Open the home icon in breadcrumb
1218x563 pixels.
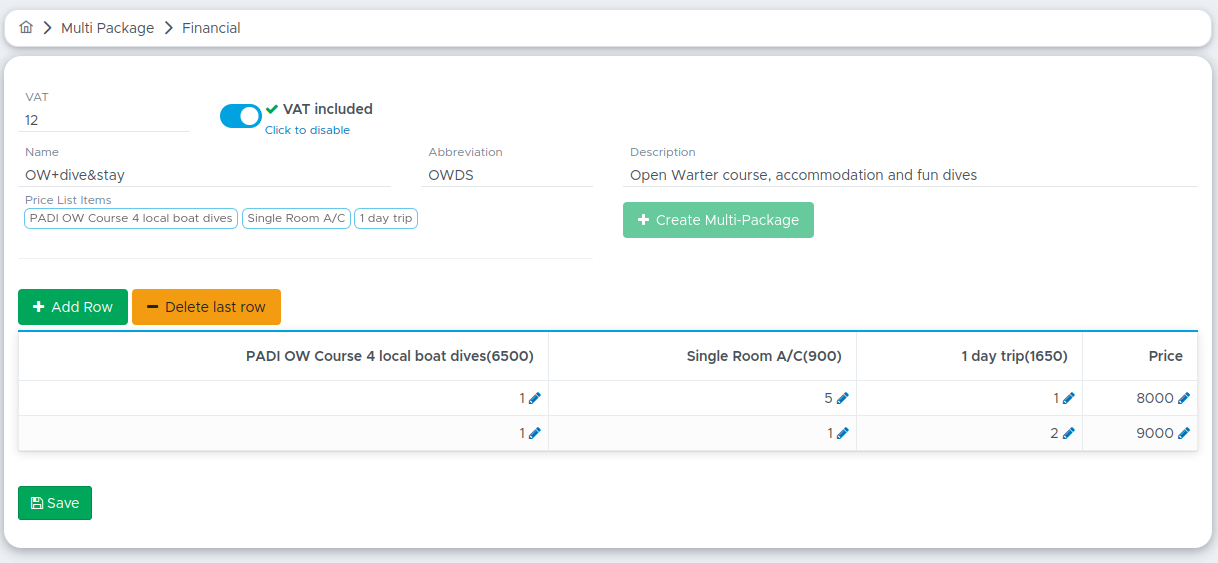(x=26, y=28)
